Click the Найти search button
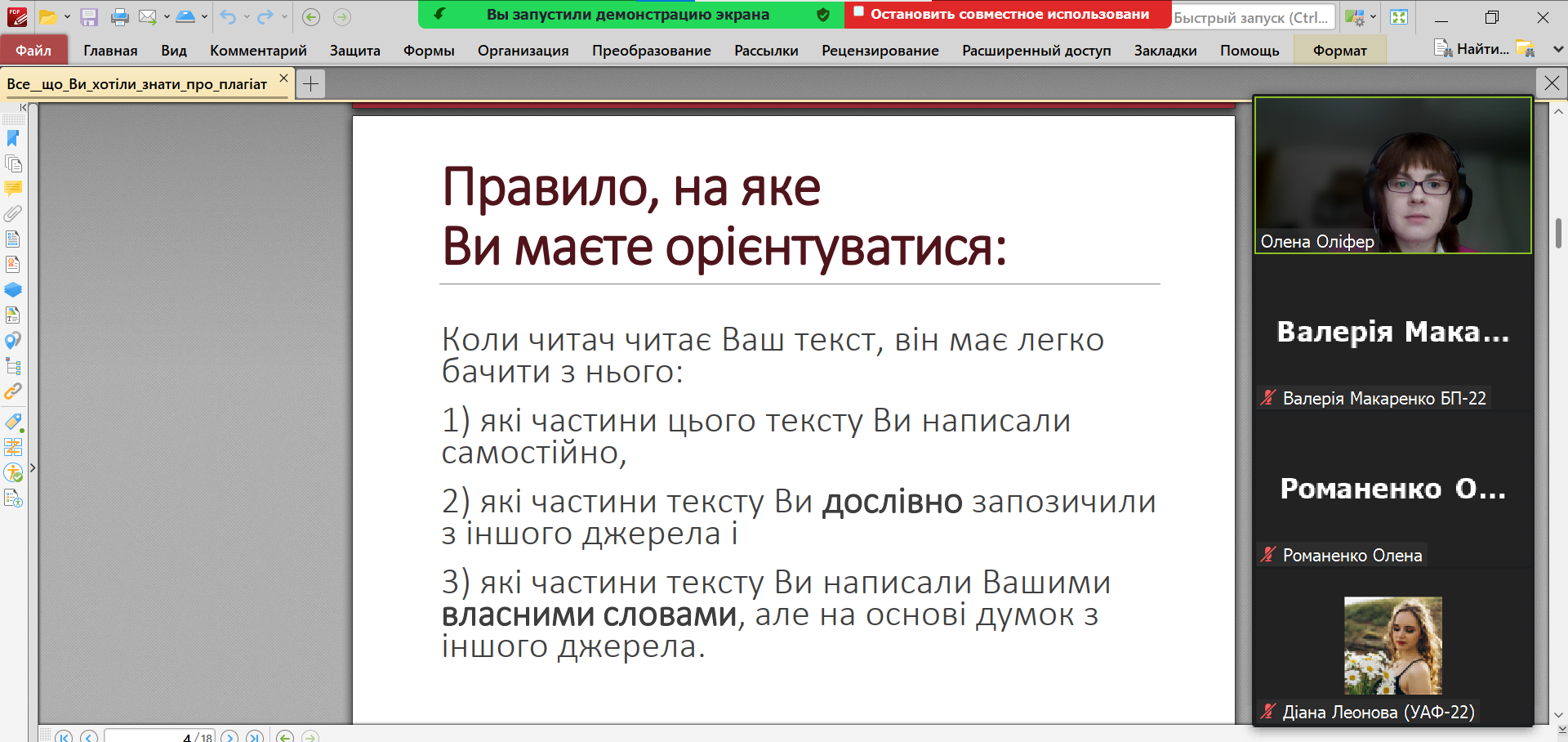This screenshot has width=1568, height=742. pyautogui.click(x=1472, y=49)
